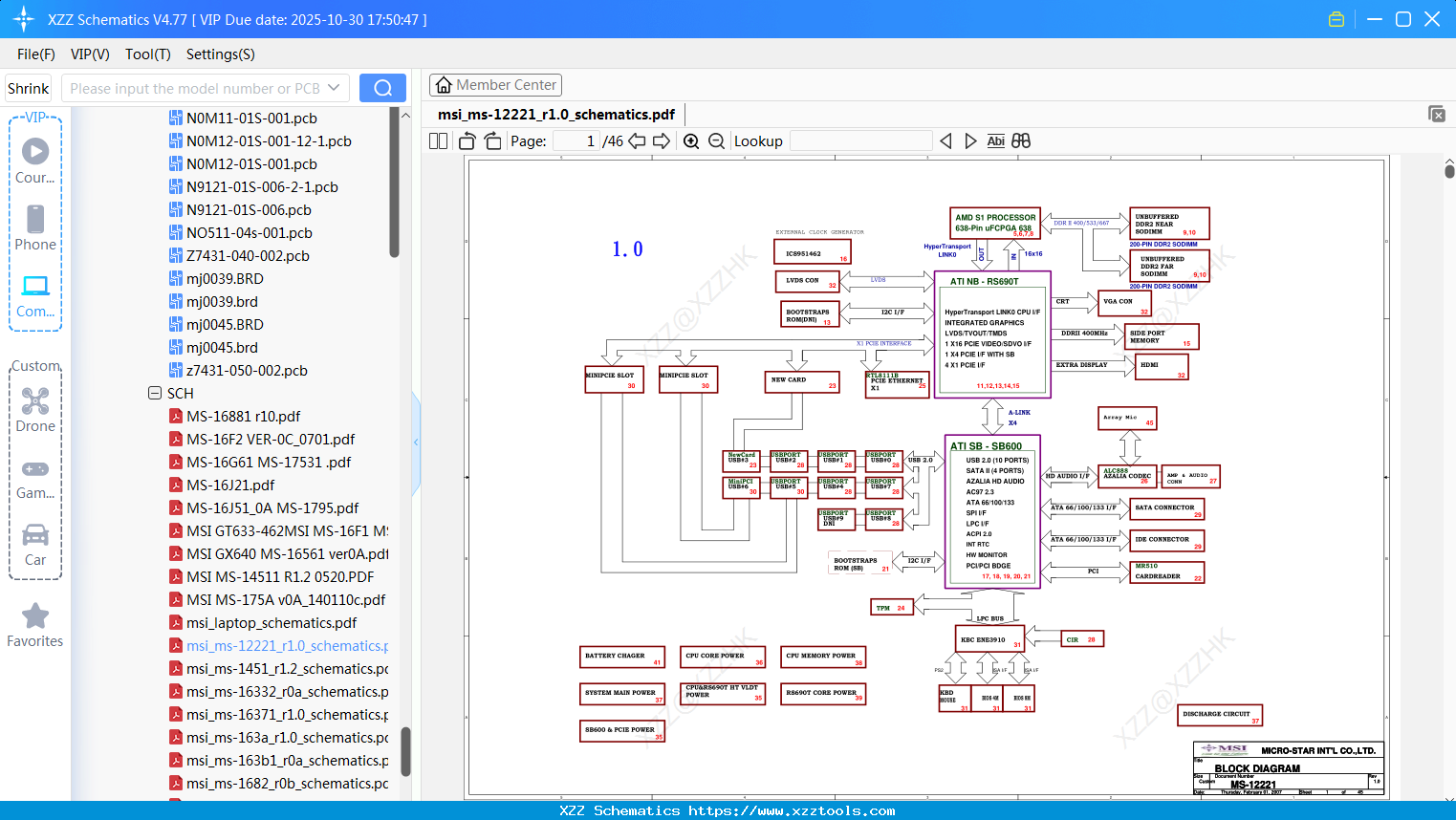Rotate the schematic page counterclockwise
The image size is (1456, 820).
pos(466,140)
